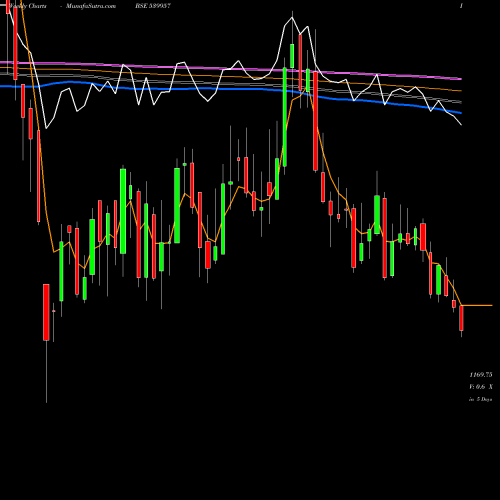Click the 'V: 0.6 X' volume text
Viewport: 500px width, 500px height.
(481, 387)
